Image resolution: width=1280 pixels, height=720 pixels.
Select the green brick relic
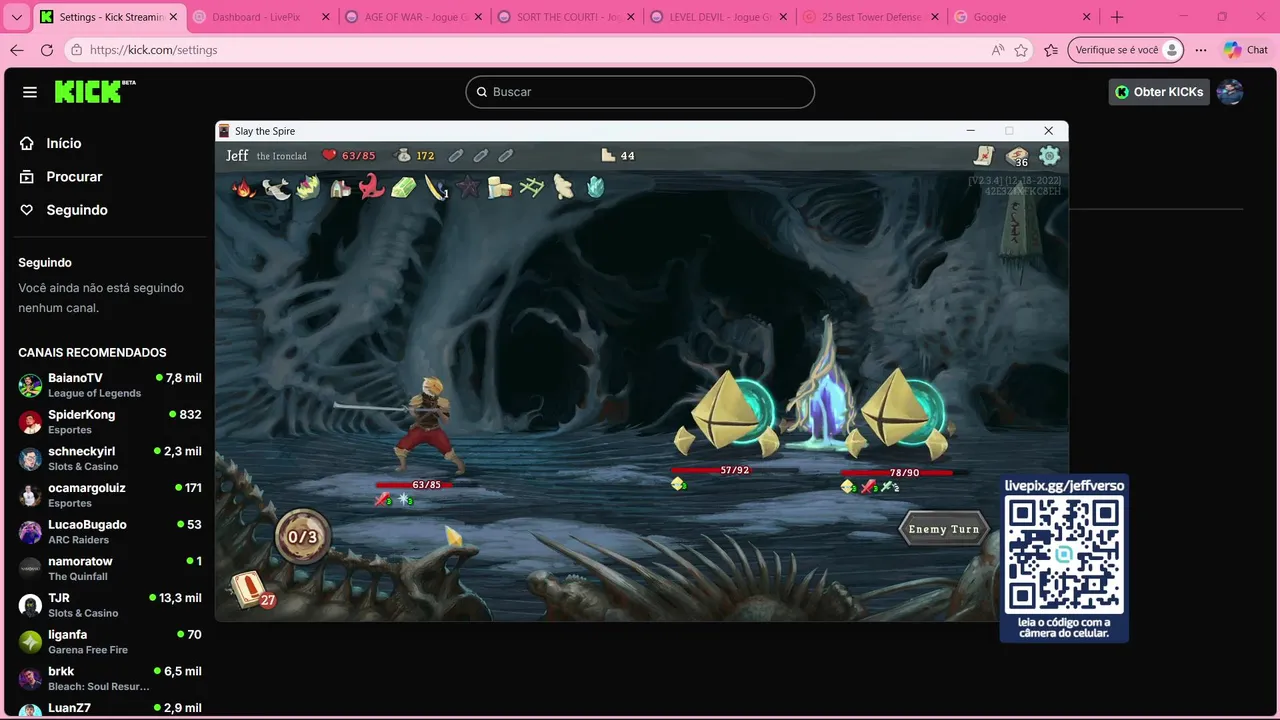pos(404,187)
